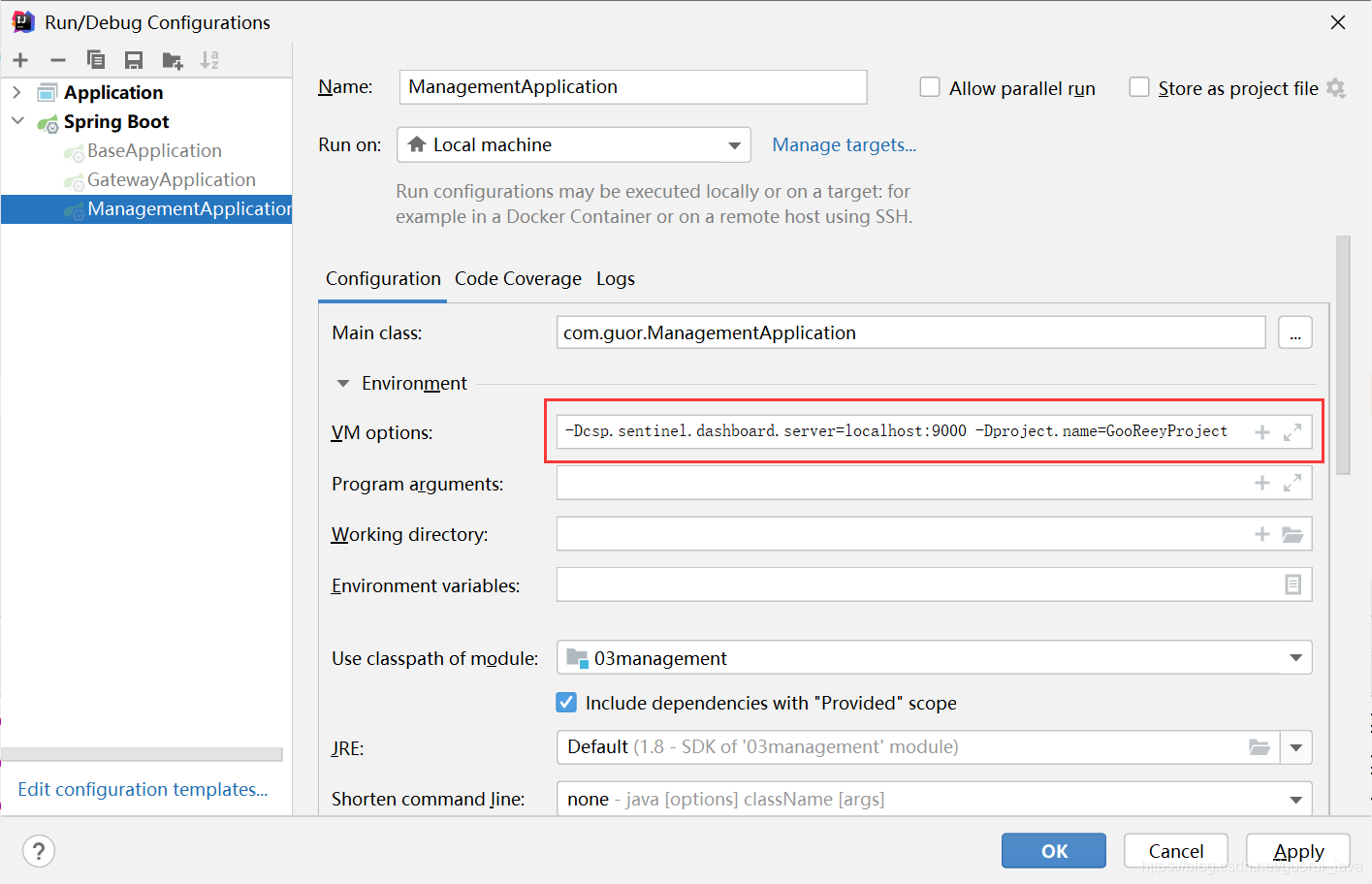Browse Working directory folder icon

click(1292, 534)
